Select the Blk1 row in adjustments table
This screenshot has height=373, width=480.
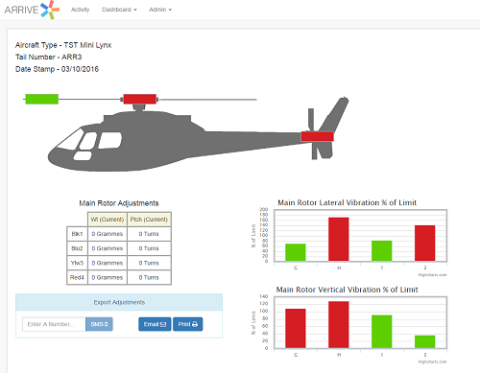119,234
